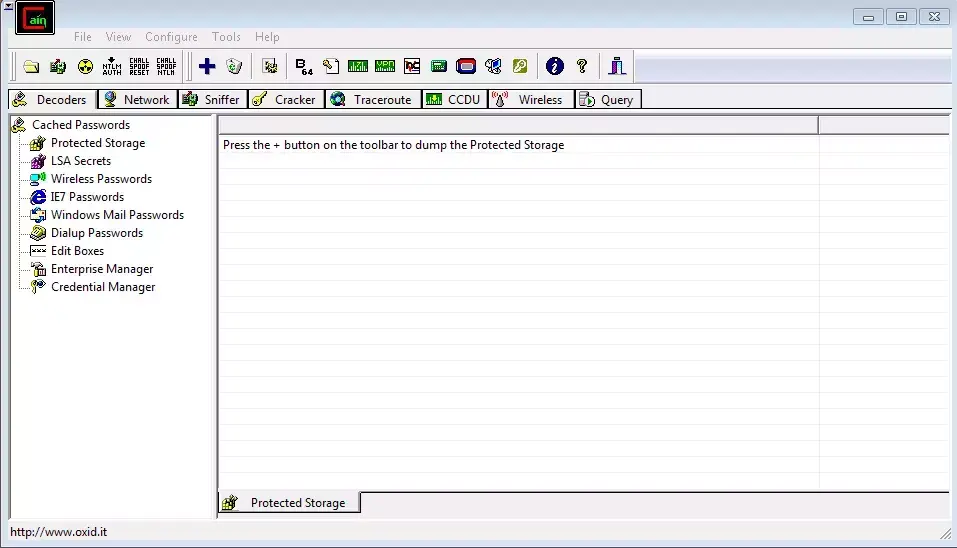Switch to the CCDU tab
Viewport: 957px width, 548px height.
455,99
